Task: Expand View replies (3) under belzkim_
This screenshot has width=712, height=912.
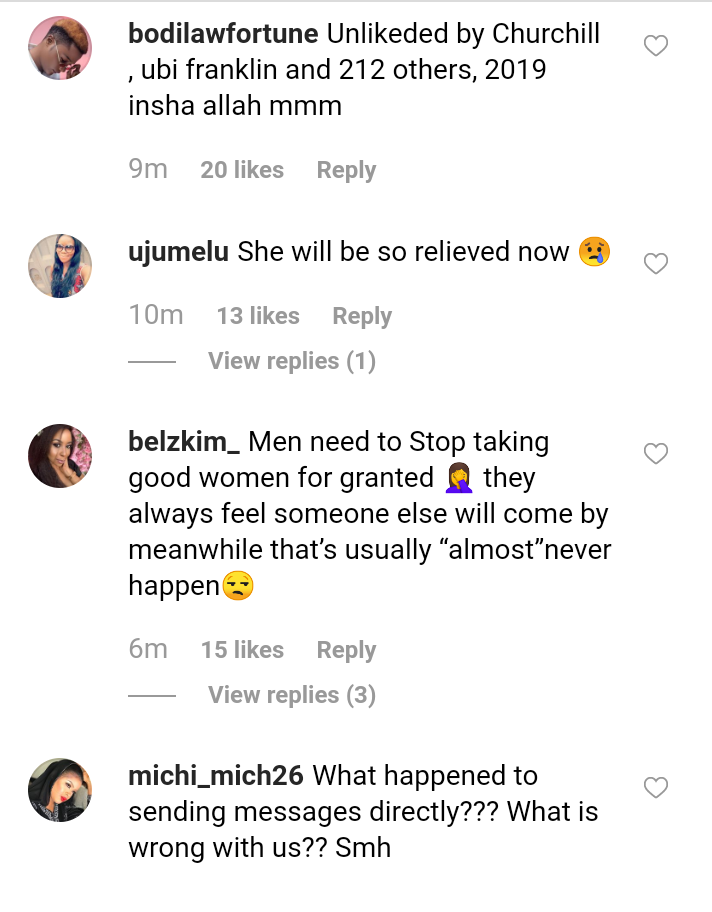Action: (x=291, y=695)
